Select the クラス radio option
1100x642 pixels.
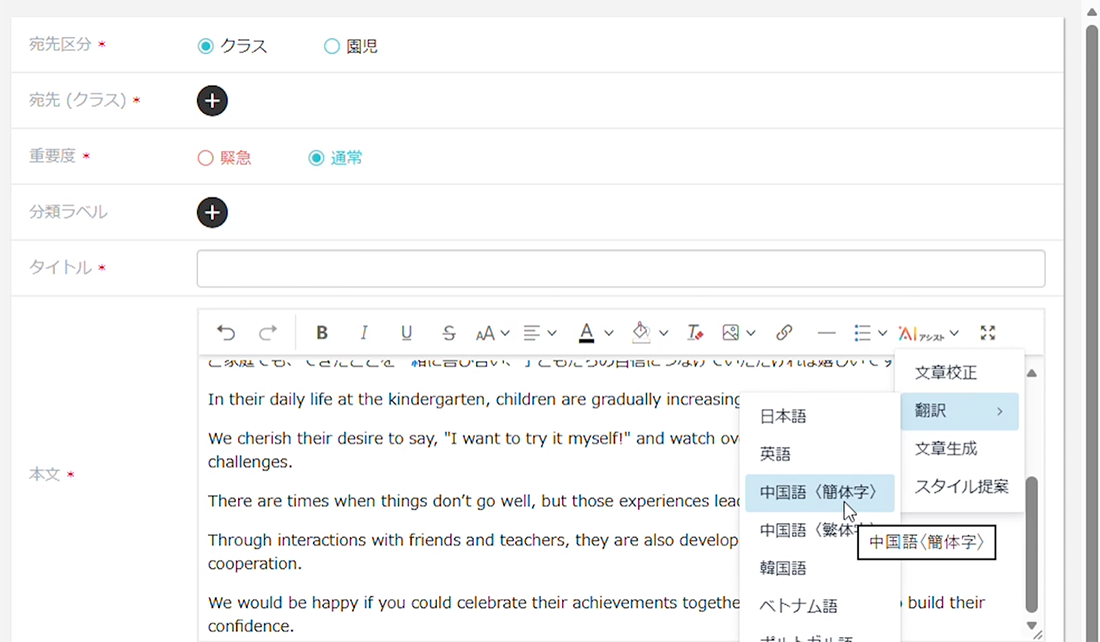pyautogui.click(x=205, y=46)
